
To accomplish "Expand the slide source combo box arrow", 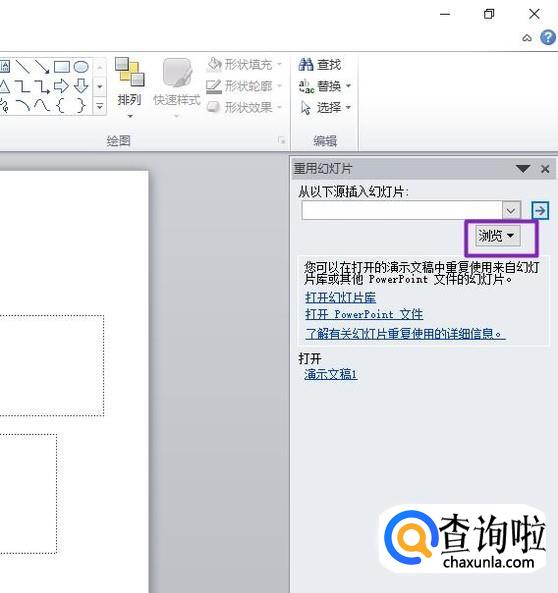I will tap(511, 210).
